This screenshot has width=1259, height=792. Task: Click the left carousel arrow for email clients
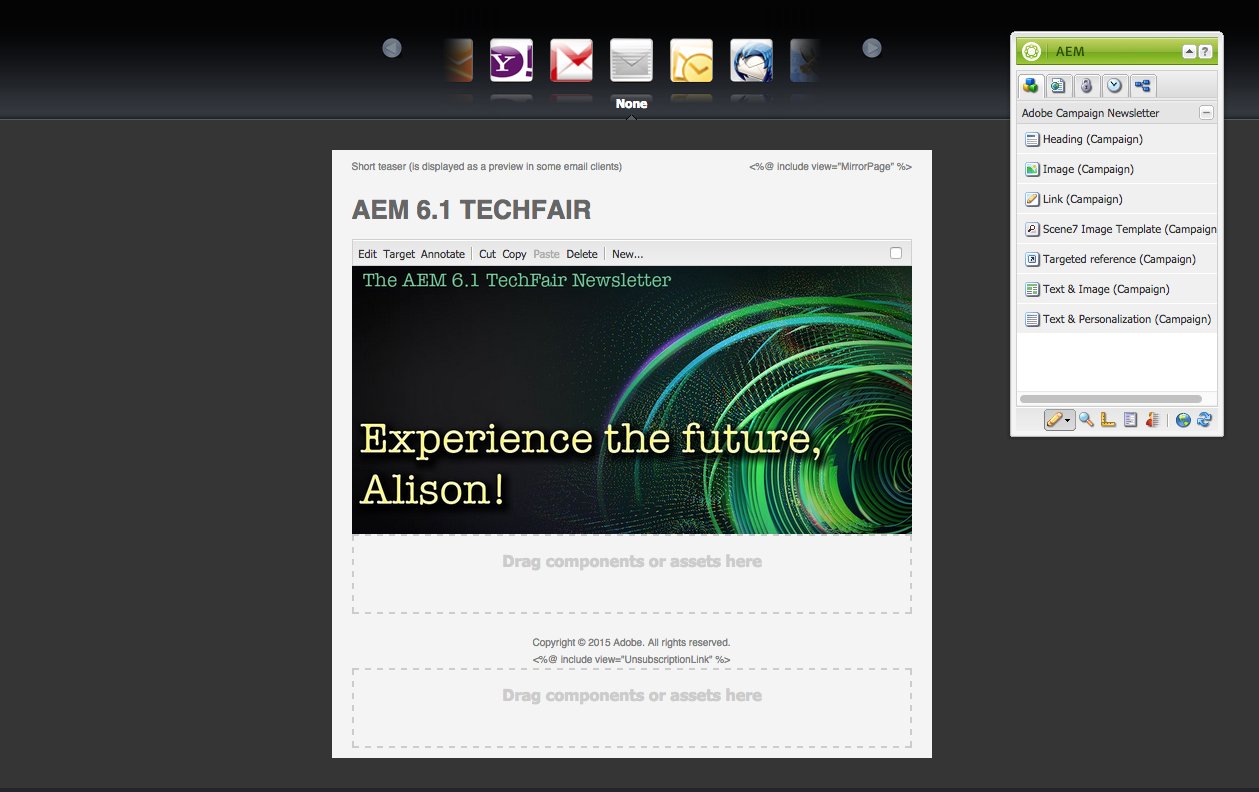(x=392, y=48)
